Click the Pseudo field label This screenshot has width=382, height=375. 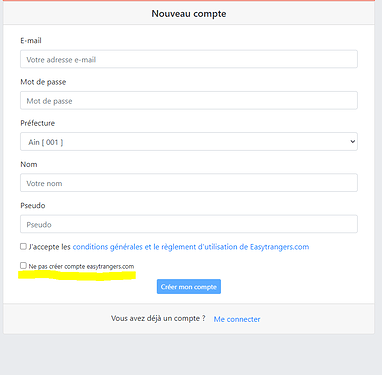point(33,205)
